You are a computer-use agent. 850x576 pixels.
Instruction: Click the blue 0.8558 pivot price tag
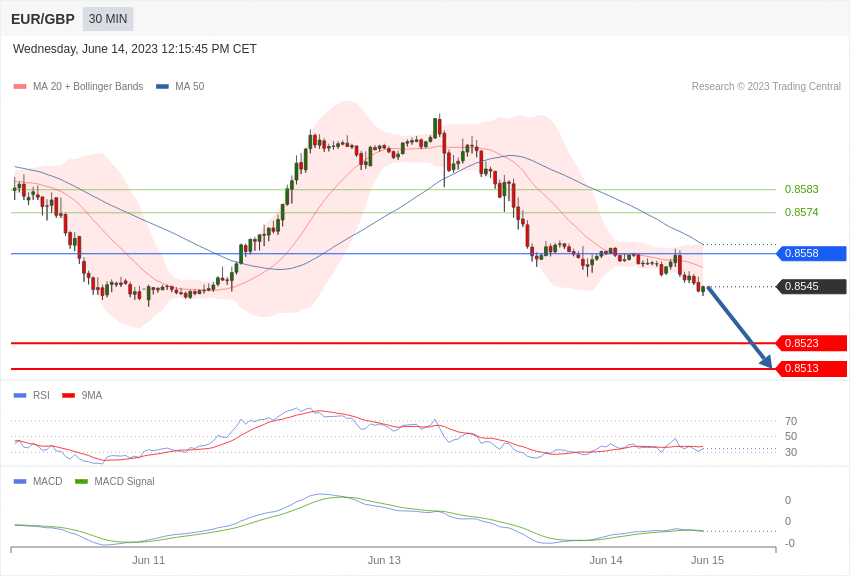click(812, 253)
